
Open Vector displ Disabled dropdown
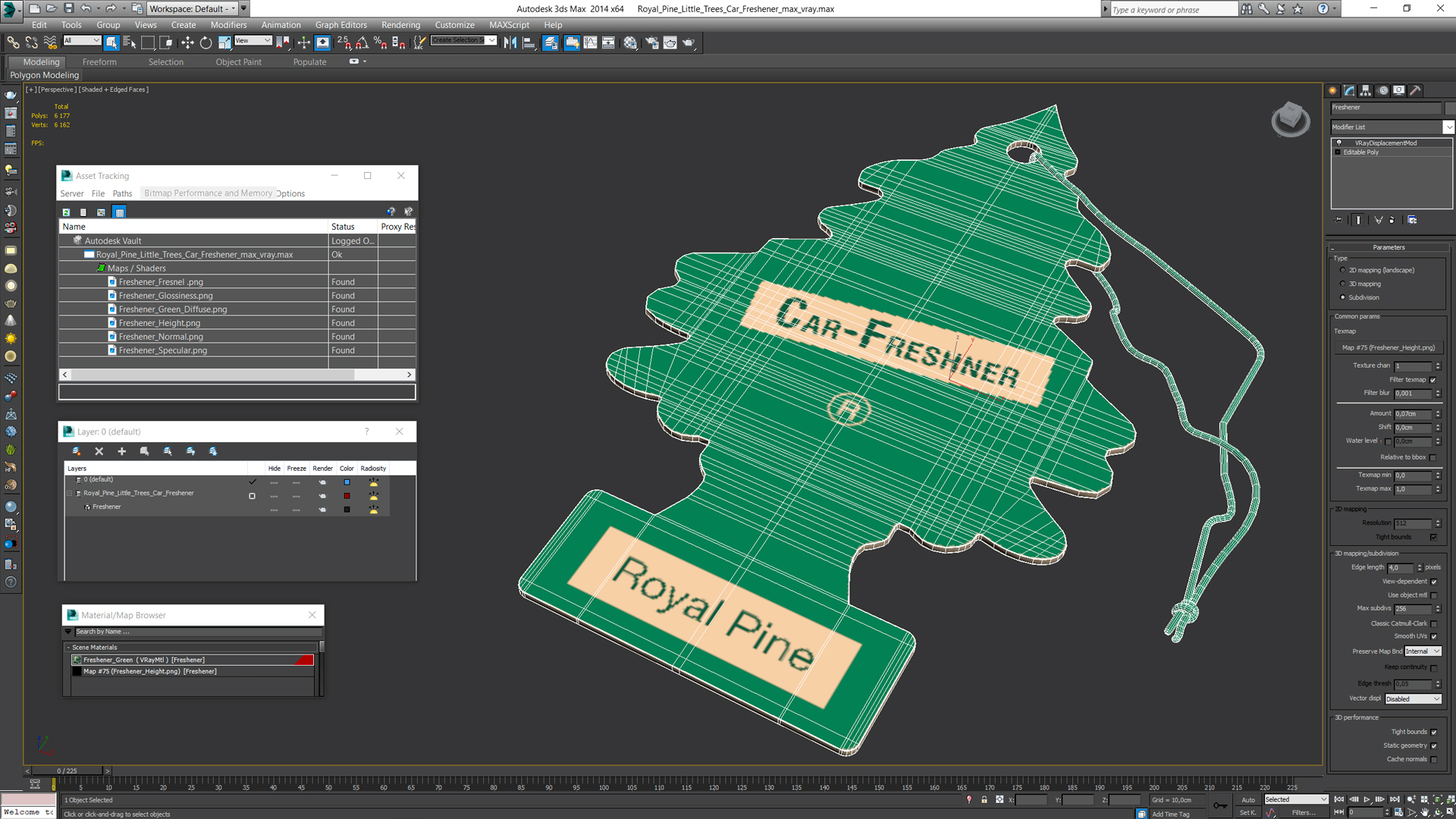pos(1414,699)
